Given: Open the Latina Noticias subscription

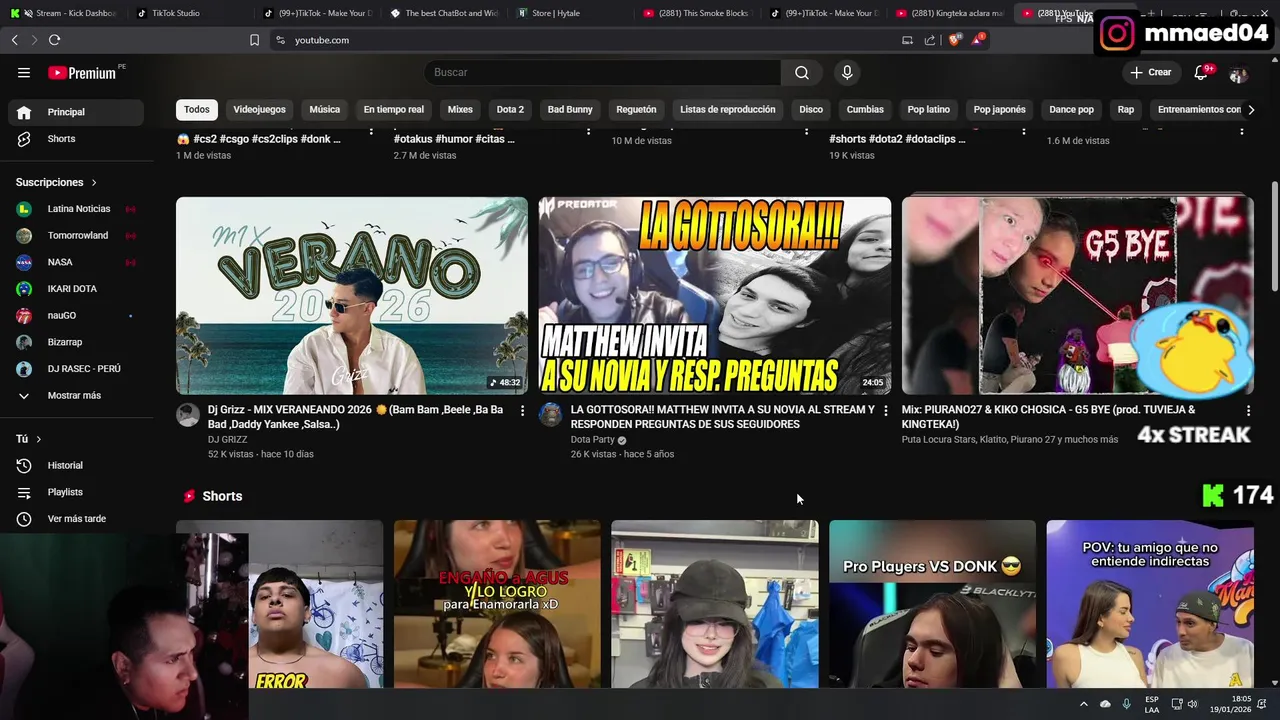Looking at the screenshot, I should point(76,209).
